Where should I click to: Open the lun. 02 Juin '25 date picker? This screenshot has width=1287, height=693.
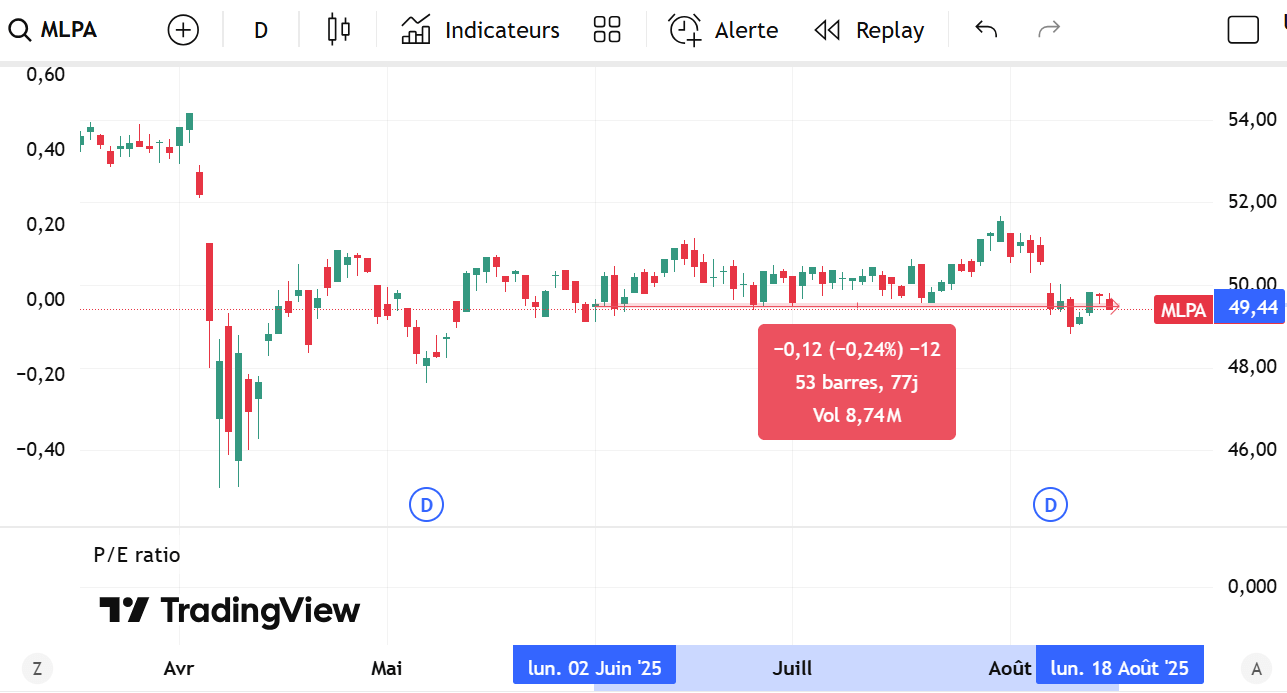point(594,665)
